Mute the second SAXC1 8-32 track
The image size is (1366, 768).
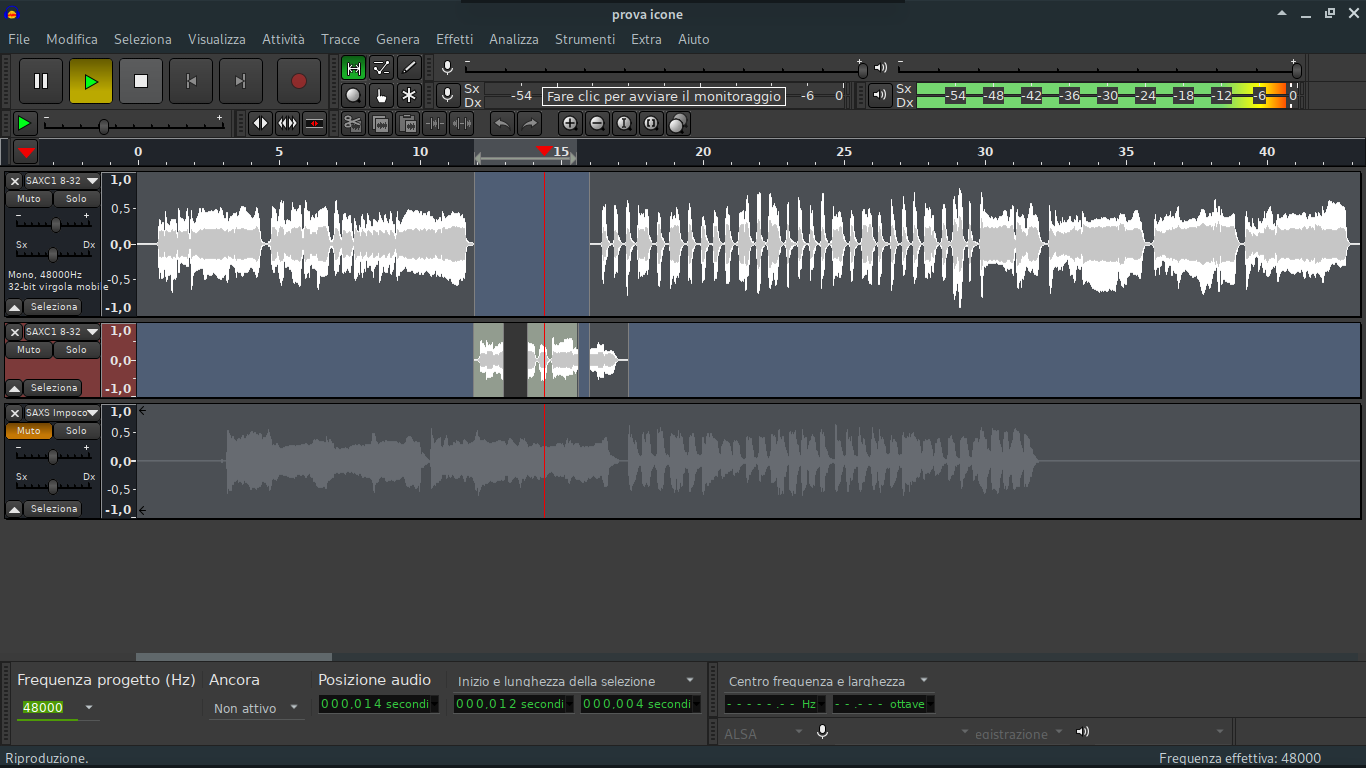click(29, 350)
